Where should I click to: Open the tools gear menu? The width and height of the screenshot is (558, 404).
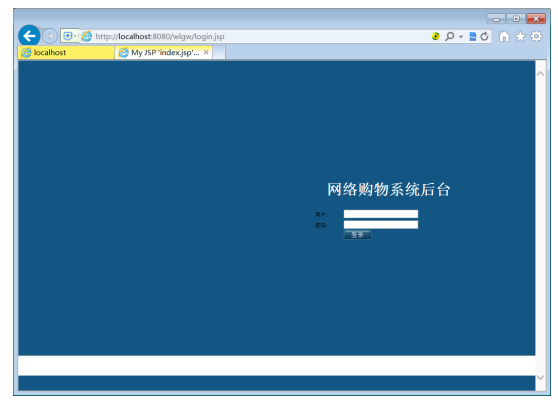click(x=536, y=36)
